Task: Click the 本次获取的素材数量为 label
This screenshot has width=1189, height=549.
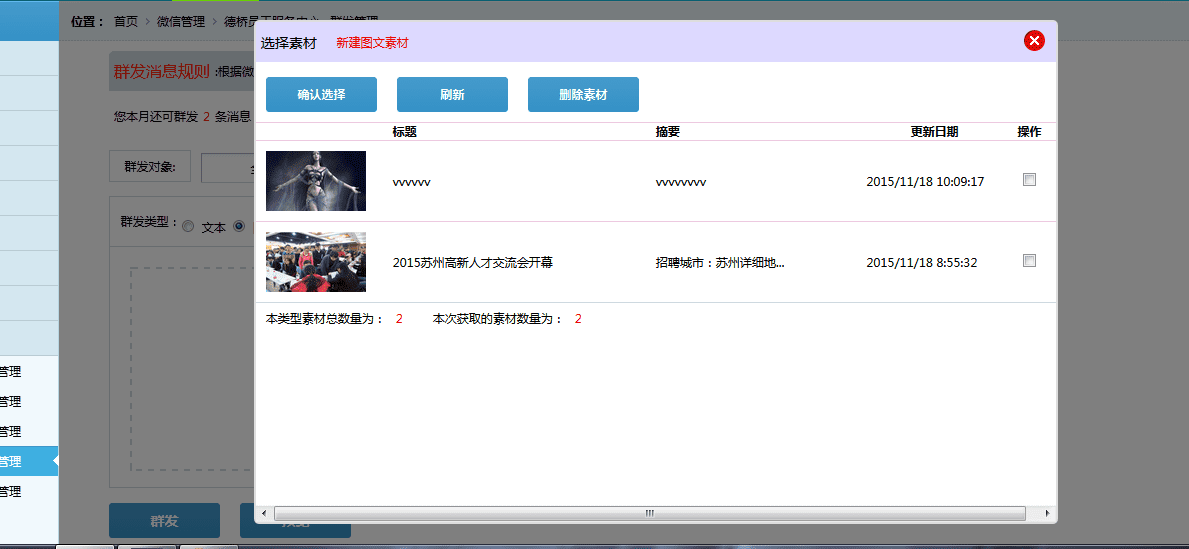Action: point(498,319)
